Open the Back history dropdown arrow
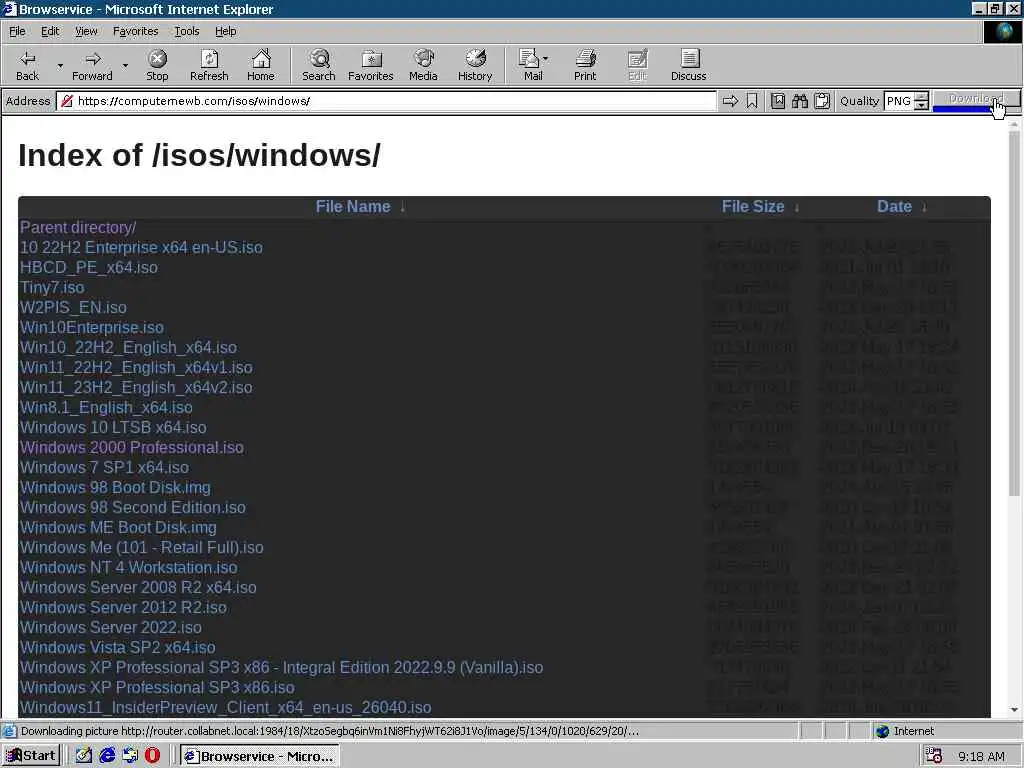The height and width of the screenshot is (768, 1024). click(x=60, y=65)
